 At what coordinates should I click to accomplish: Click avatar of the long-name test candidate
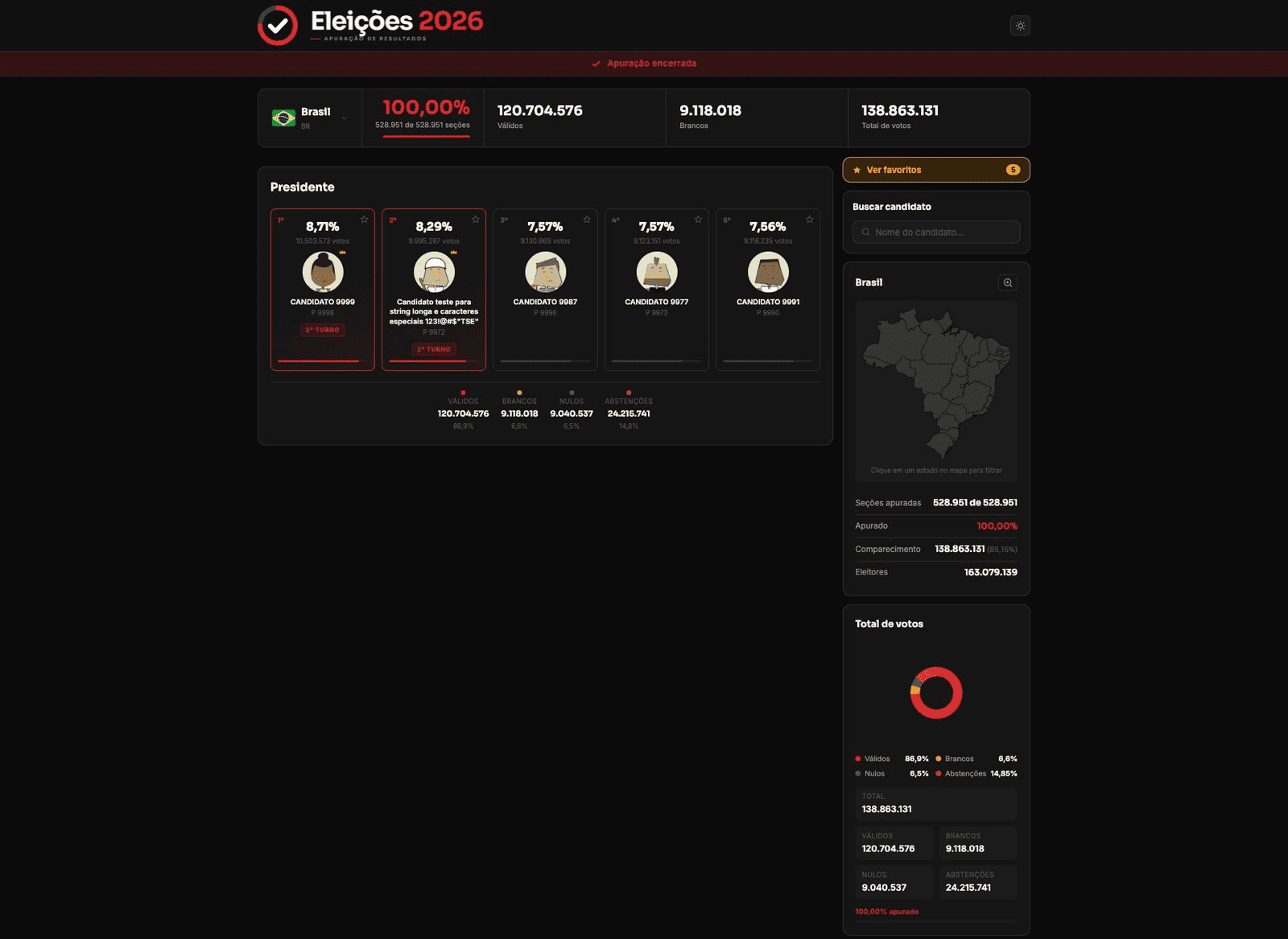click(434, 272)
